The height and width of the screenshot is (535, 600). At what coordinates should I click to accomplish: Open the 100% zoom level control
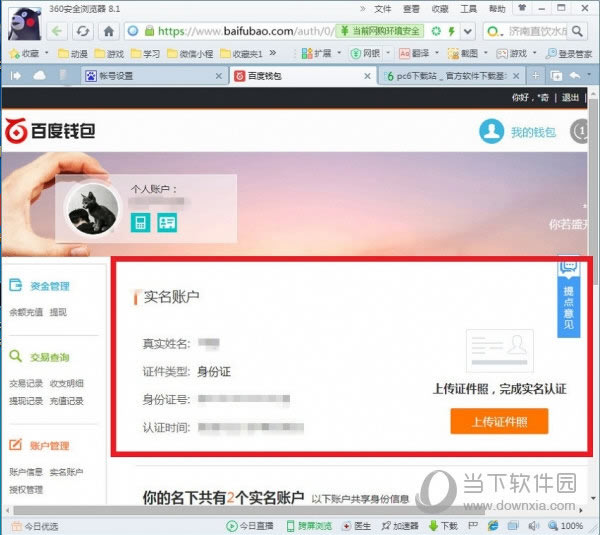pos(566,526)
